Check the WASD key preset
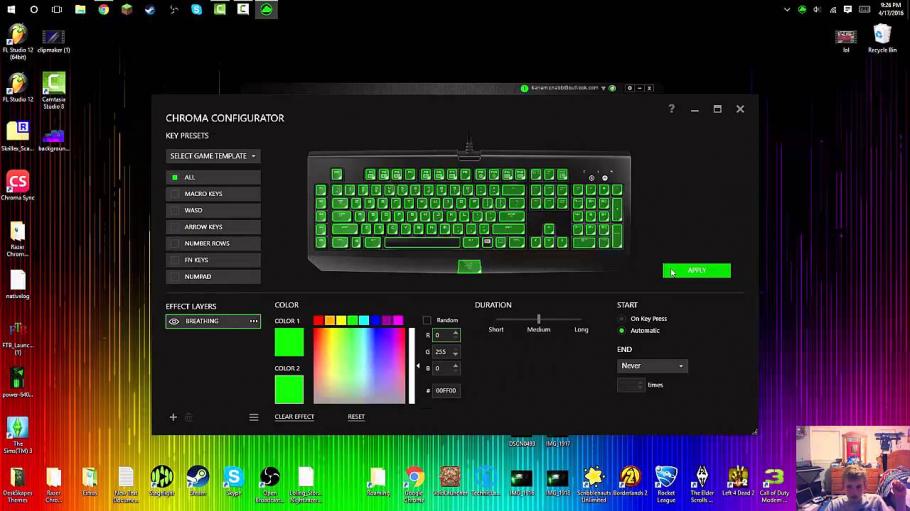The height and width of the screenshot is (511, 910). [x=175, y=210]
